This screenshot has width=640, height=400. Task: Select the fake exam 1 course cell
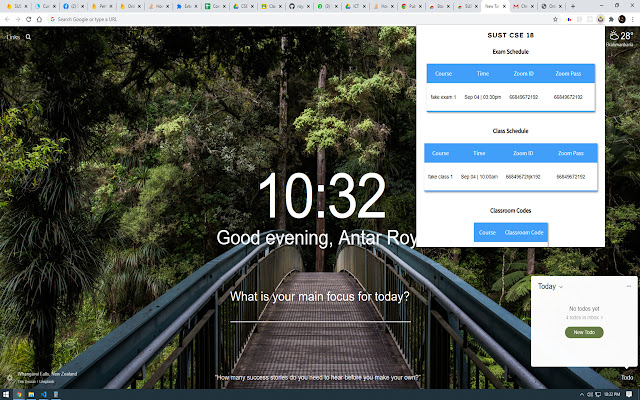(443, 97)
